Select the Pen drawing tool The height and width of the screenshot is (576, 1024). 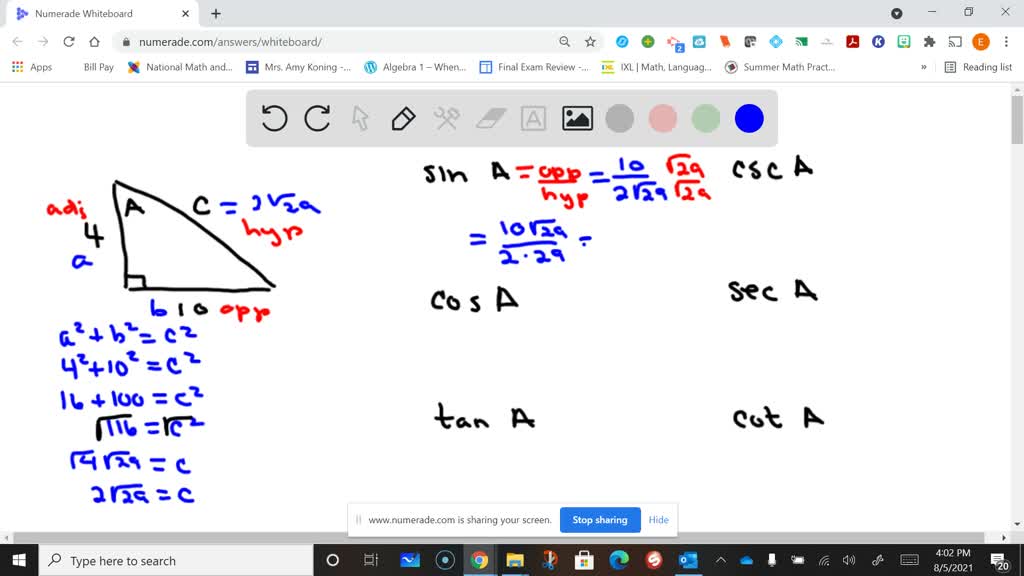[401, 118]
